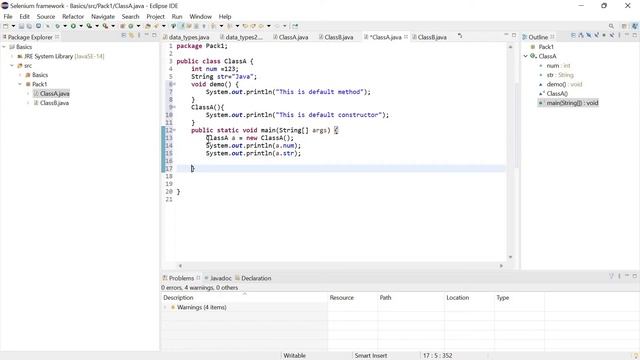Viewport: 640px width, 360px height.
Task: Toggle Hide Fields in the Outline toolbar
Action: tap(589, 36)
